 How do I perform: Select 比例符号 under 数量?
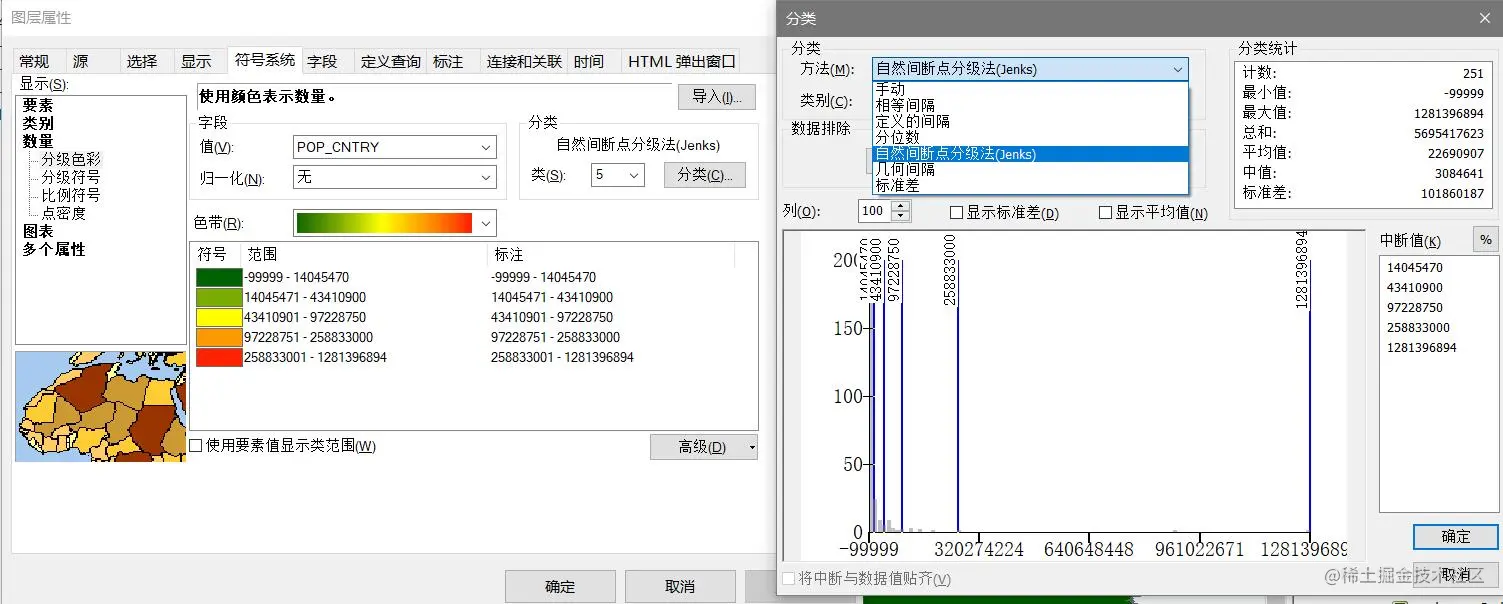[x=70, y=195]
